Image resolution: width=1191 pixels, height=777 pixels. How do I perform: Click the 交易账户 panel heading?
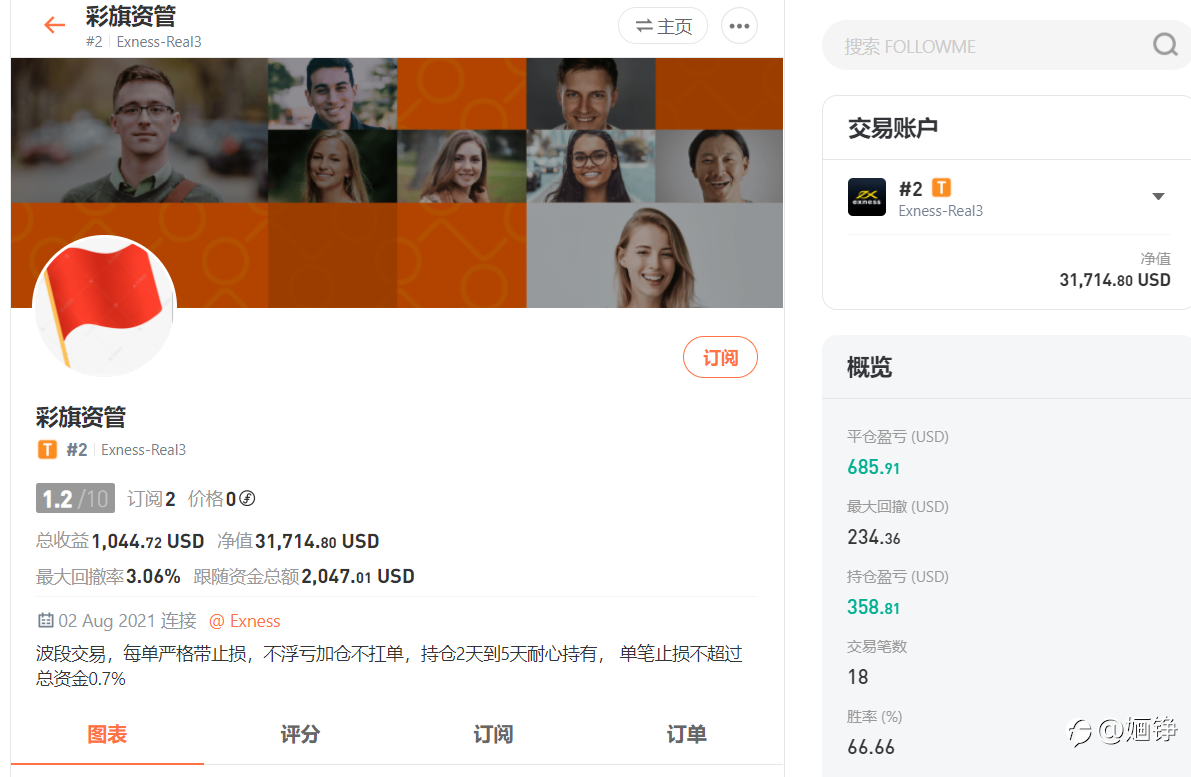pos(892,128)
